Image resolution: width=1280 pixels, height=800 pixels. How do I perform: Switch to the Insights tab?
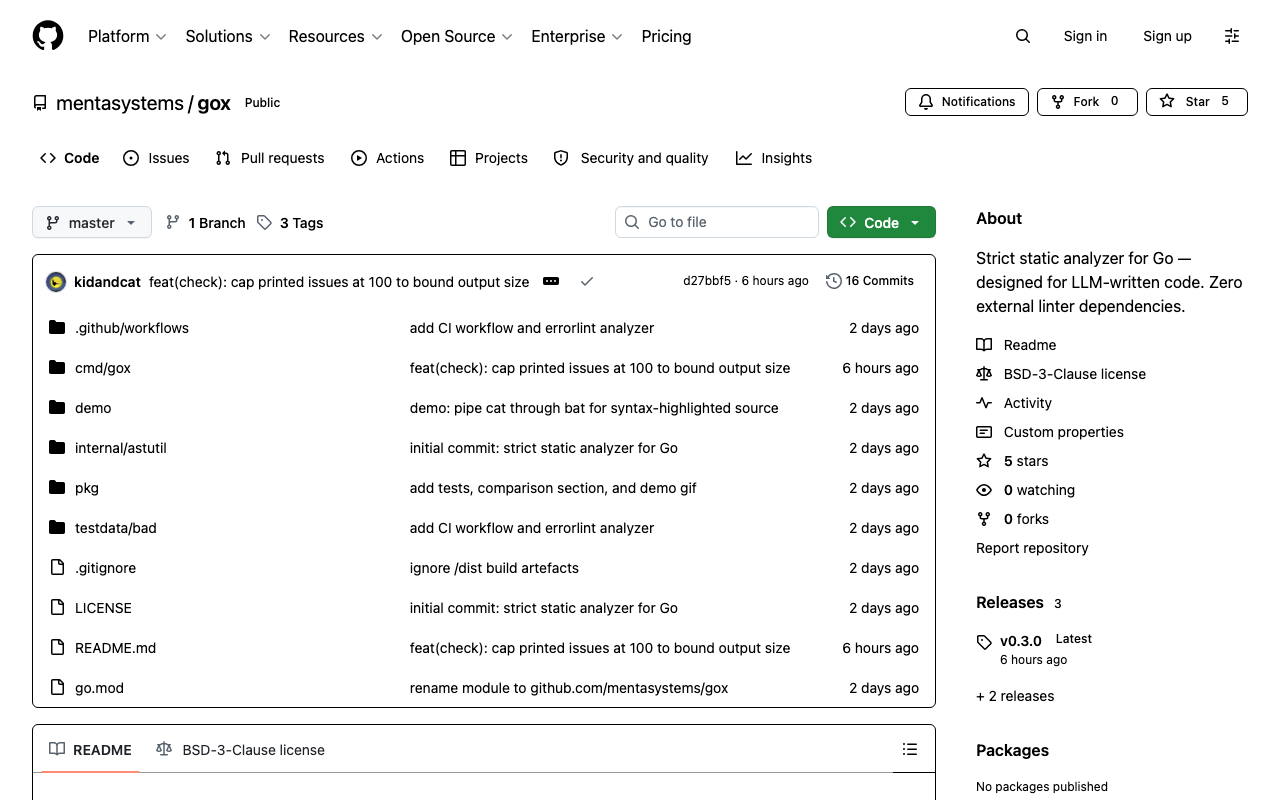coord(774,158)
